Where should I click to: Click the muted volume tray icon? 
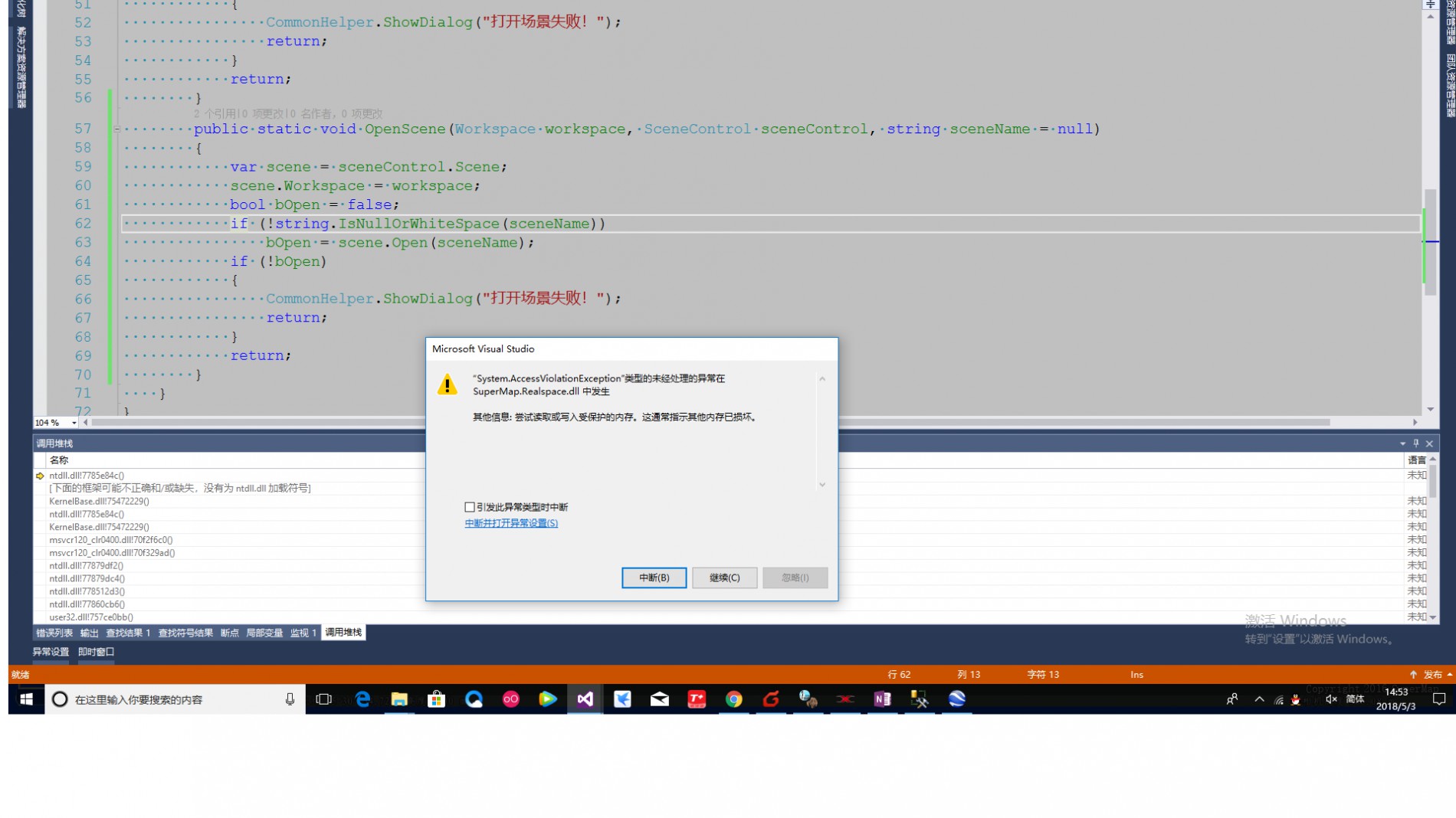pos(1331,699)
